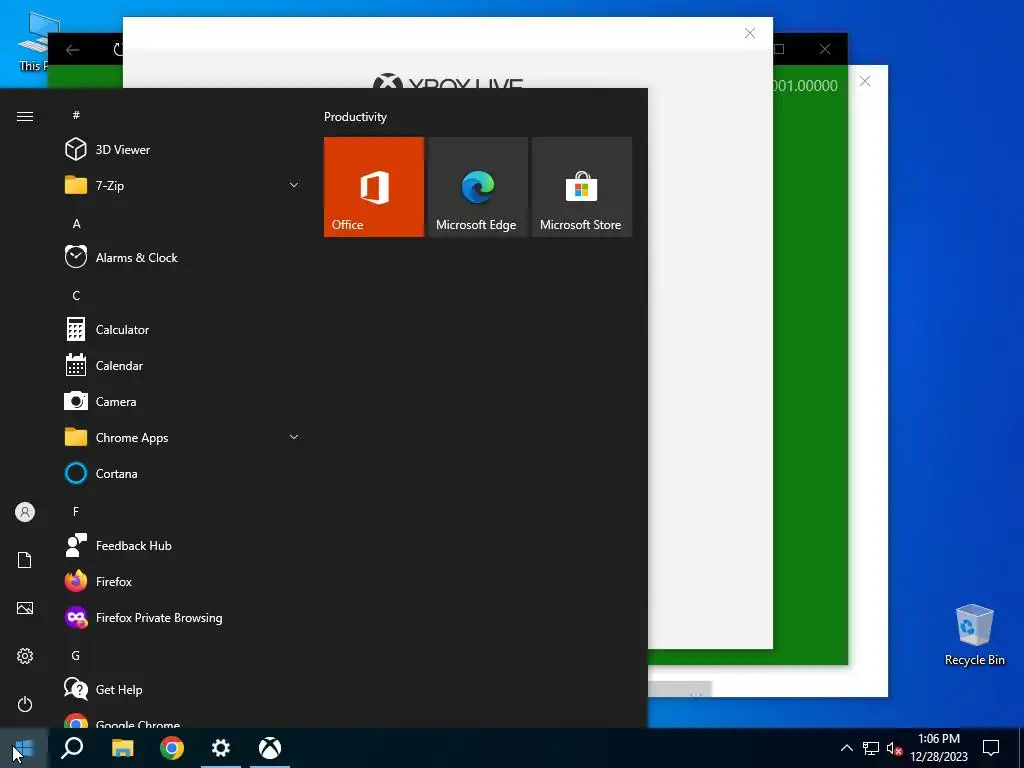Close the white panel behind Xbox window
Viewport: 1024px width, 768px height.
865,81
